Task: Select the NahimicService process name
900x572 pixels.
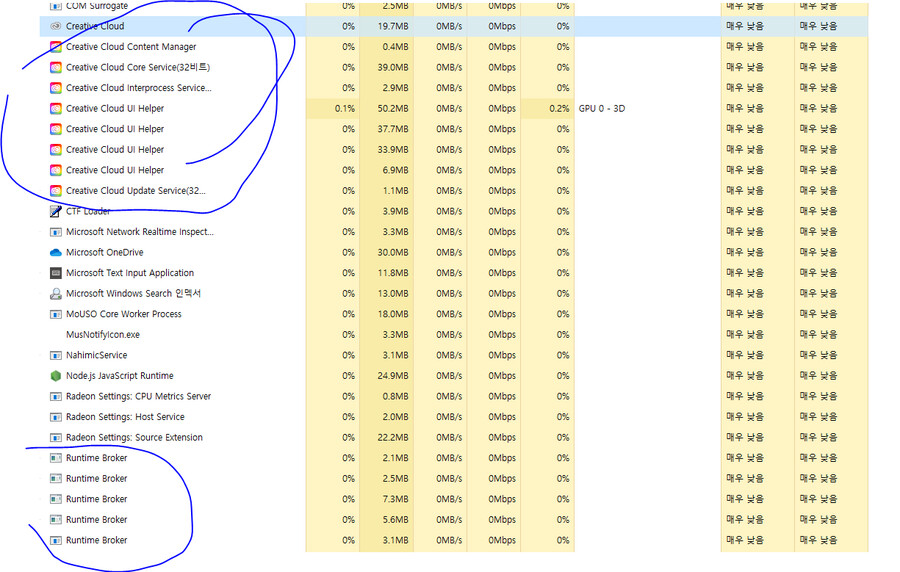Action: pos(96,355)
